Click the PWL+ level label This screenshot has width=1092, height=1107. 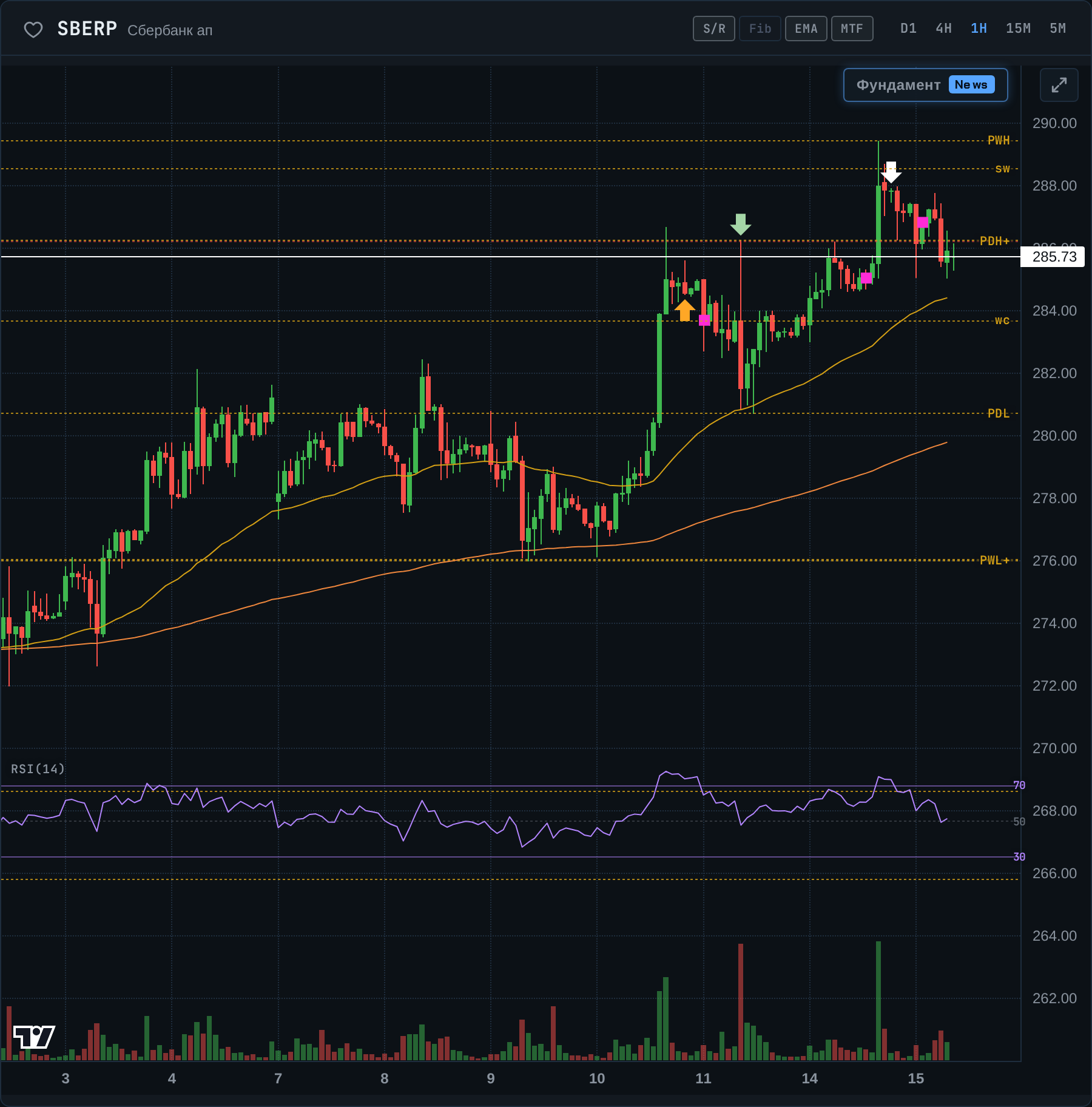pyautogui.click(x=995, y=560)
